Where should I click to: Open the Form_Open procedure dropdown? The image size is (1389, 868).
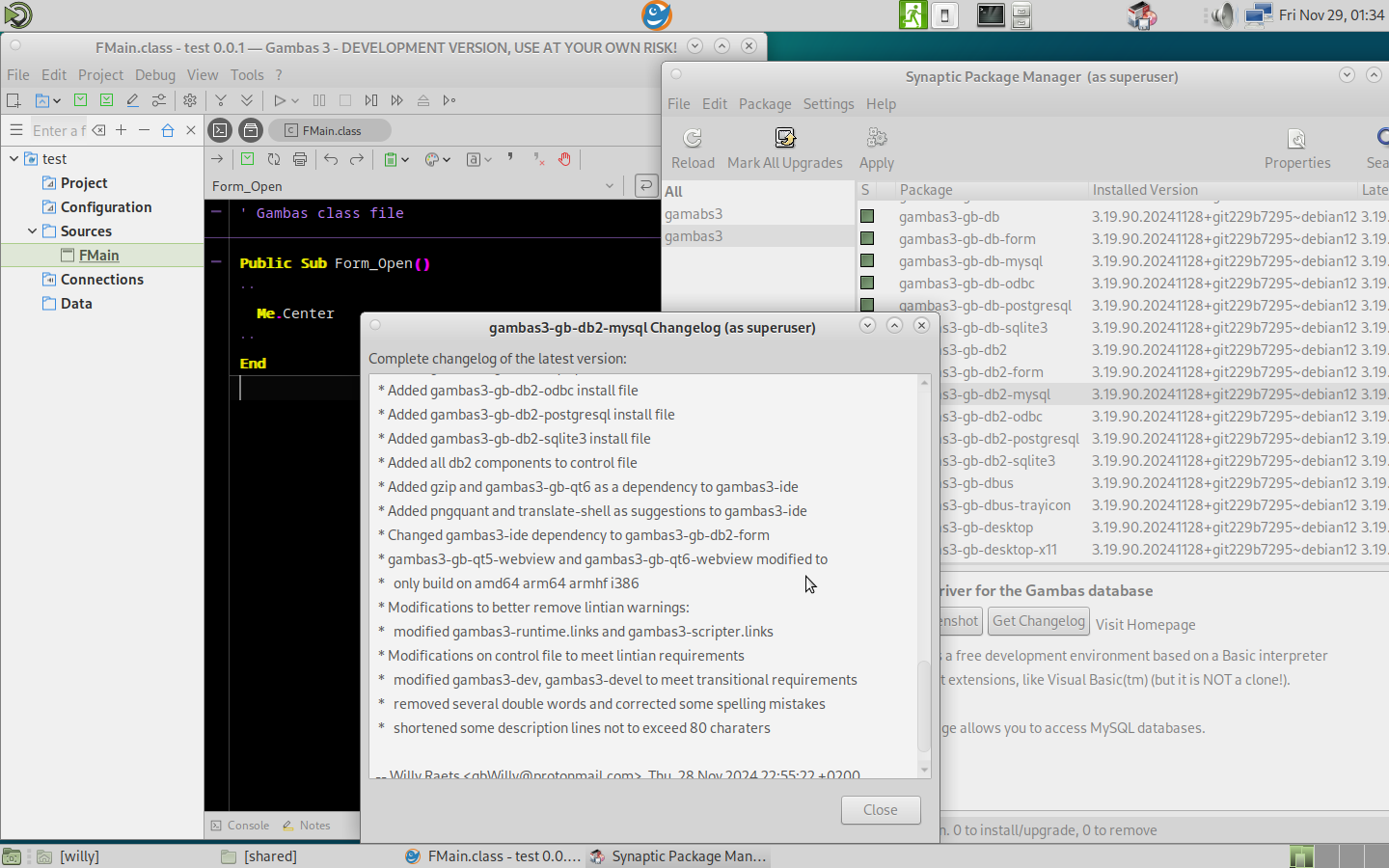610,186
